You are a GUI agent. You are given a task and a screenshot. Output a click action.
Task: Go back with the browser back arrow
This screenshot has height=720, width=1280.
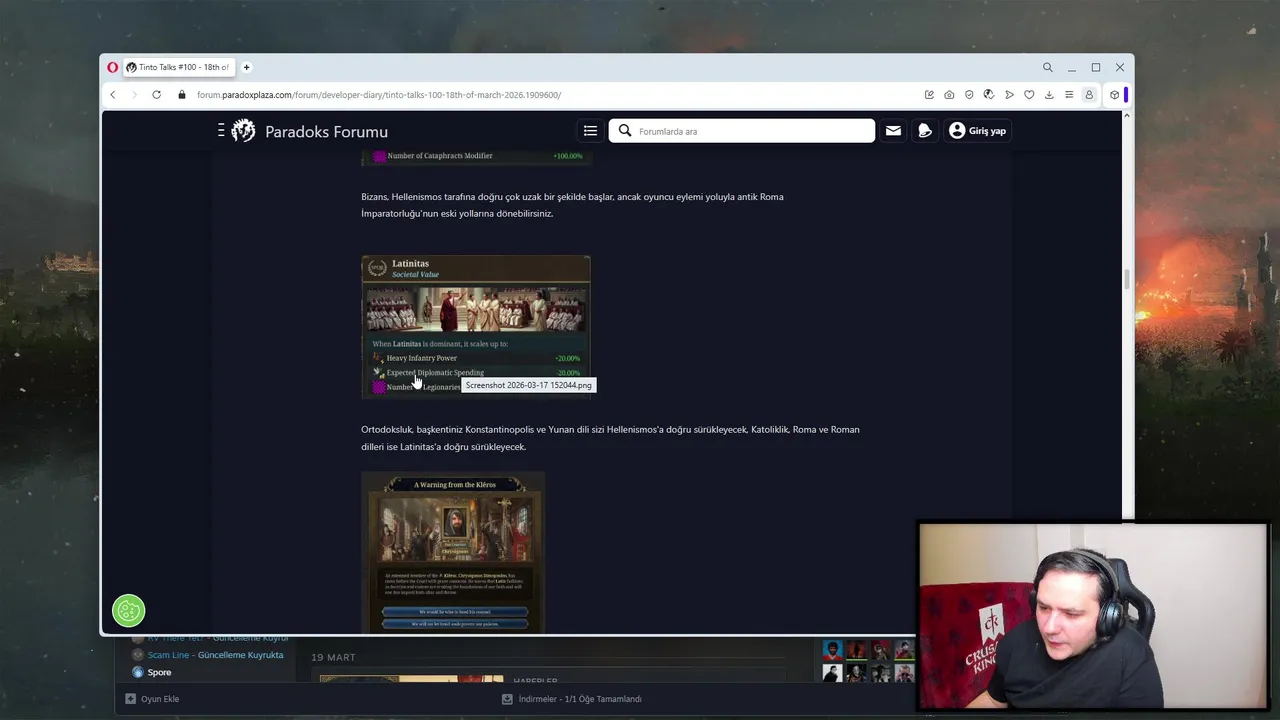(113, 95)
